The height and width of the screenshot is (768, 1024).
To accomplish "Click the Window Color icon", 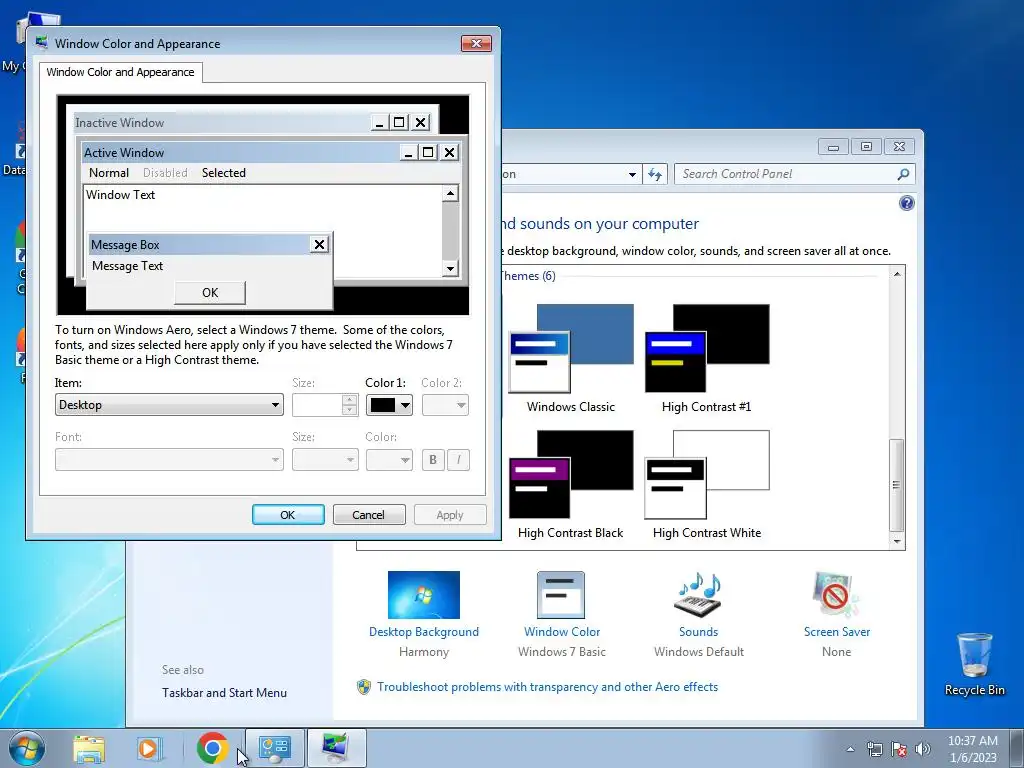I will (561, 595).
